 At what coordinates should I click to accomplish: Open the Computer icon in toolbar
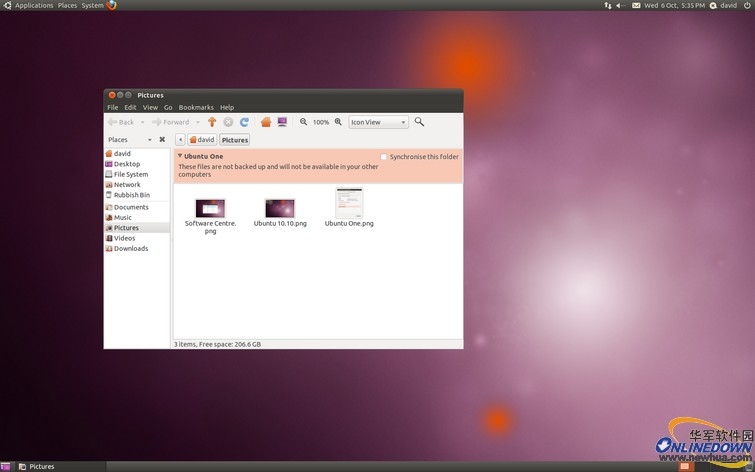coord(282,122)
